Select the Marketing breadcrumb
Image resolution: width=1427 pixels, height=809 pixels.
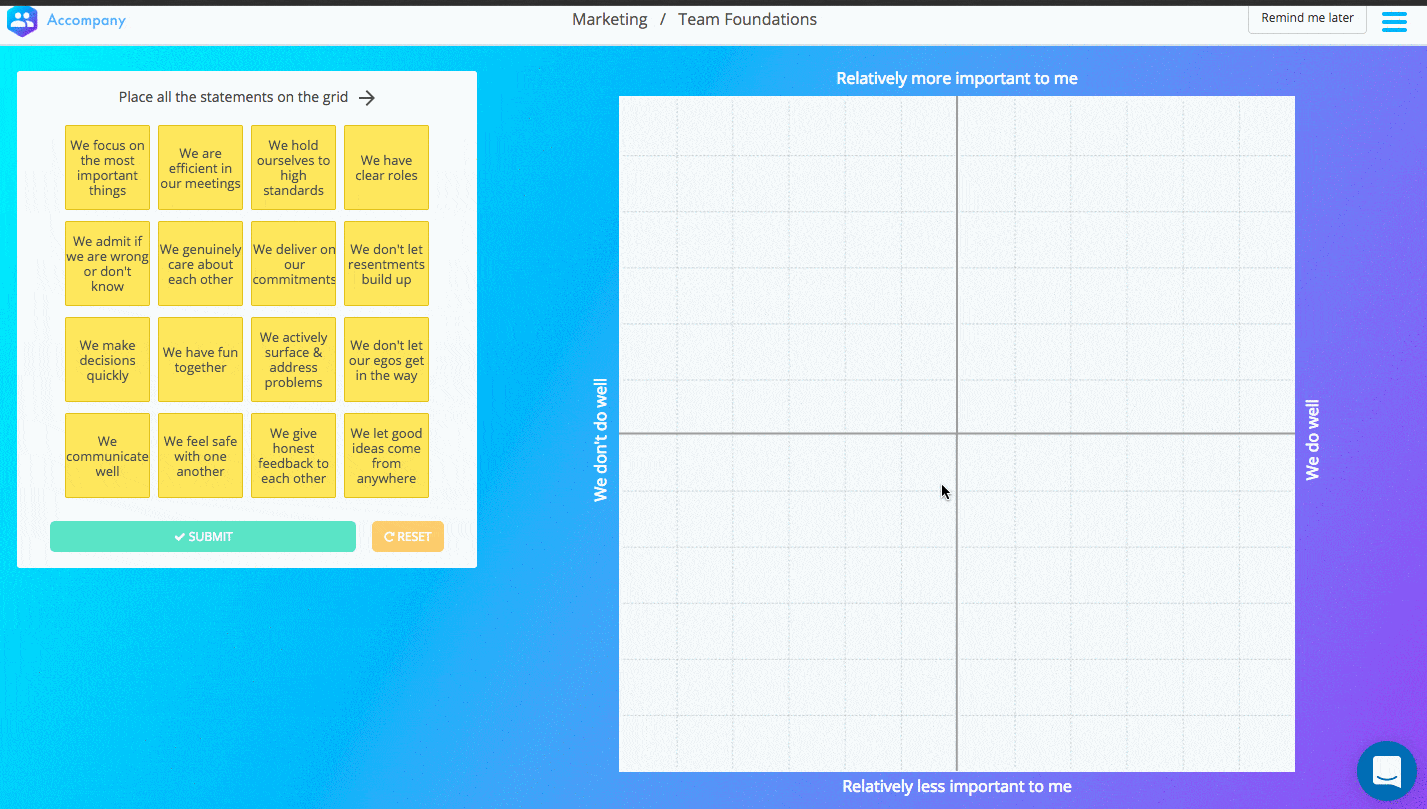[x=609, y=19]
